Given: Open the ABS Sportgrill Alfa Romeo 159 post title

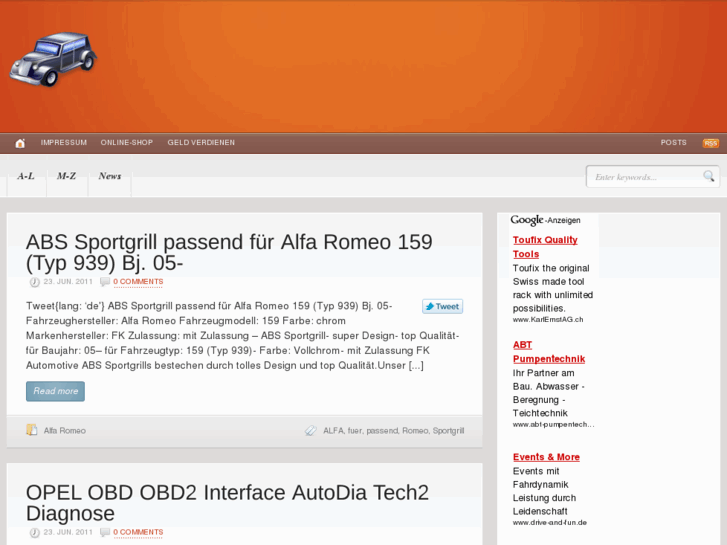Looking at the screenshot, I should [229, 252].
